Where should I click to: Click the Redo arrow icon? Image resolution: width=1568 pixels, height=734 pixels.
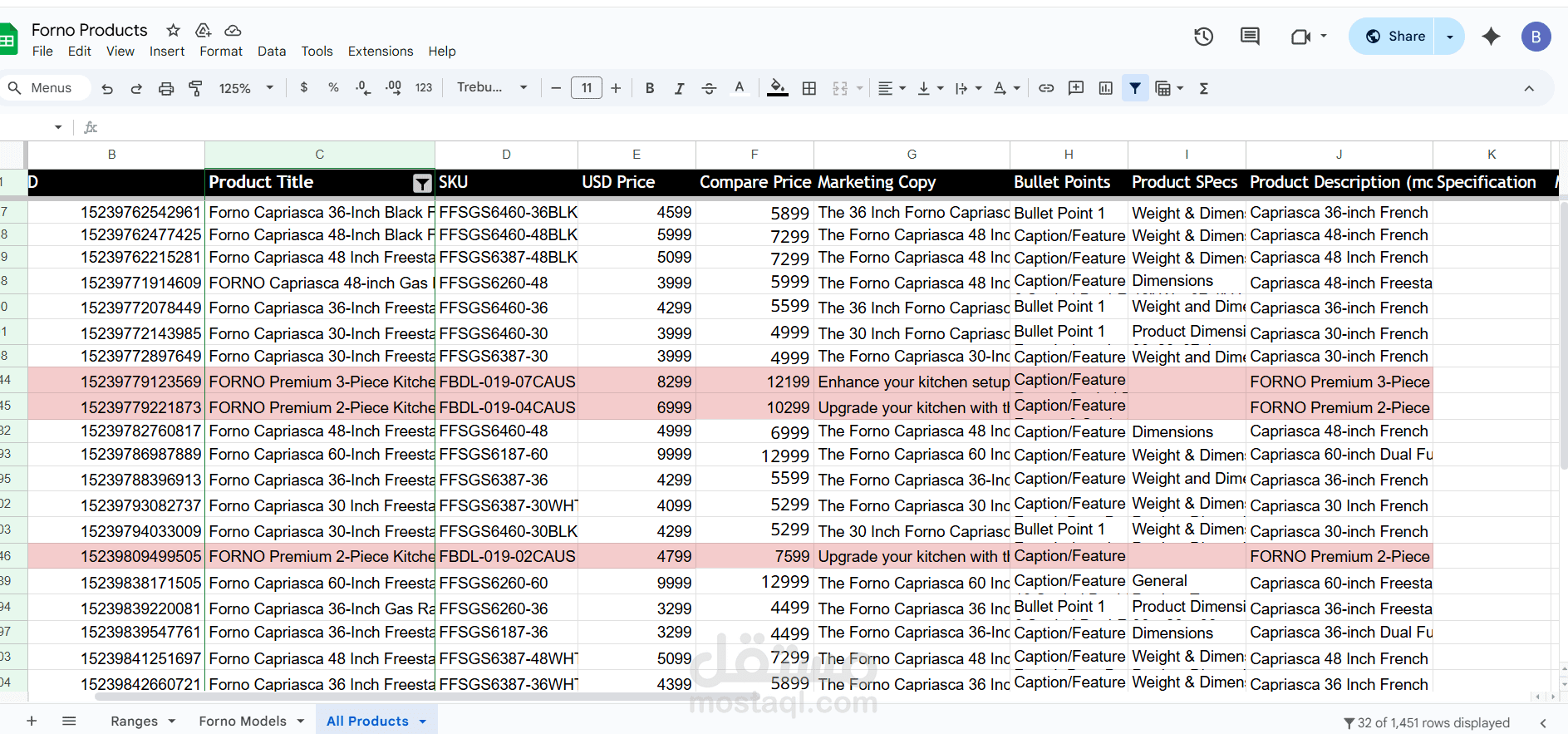coord(136,88)
